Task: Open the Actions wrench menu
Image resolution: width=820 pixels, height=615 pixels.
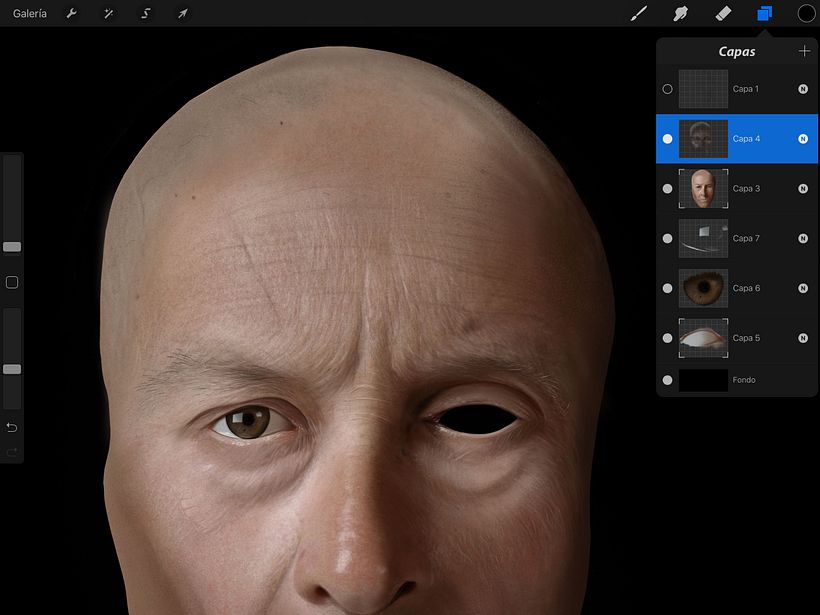Action: pyautogui.click(x=72, y=14)
